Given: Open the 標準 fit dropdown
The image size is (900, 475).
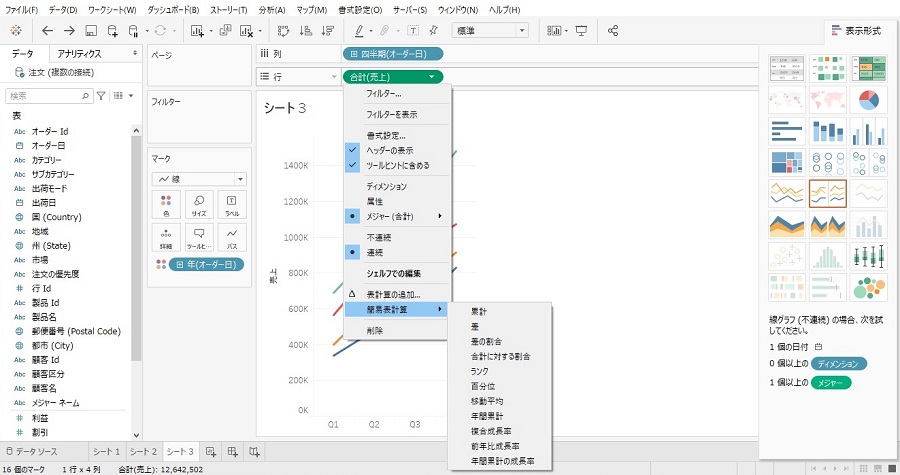Looking at the screenshot, I should point(493,31).
